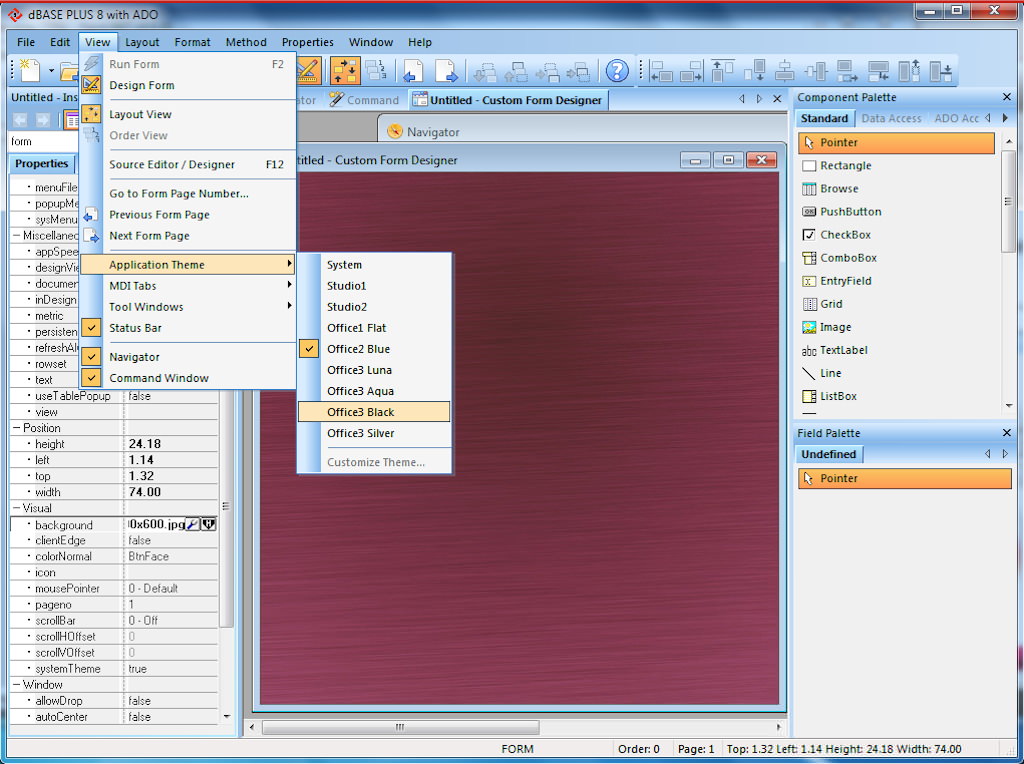Screen dimensions: 1024x764
Task: Collapse the Window property group
Action: pyautogui.click(x=16, y=685)
